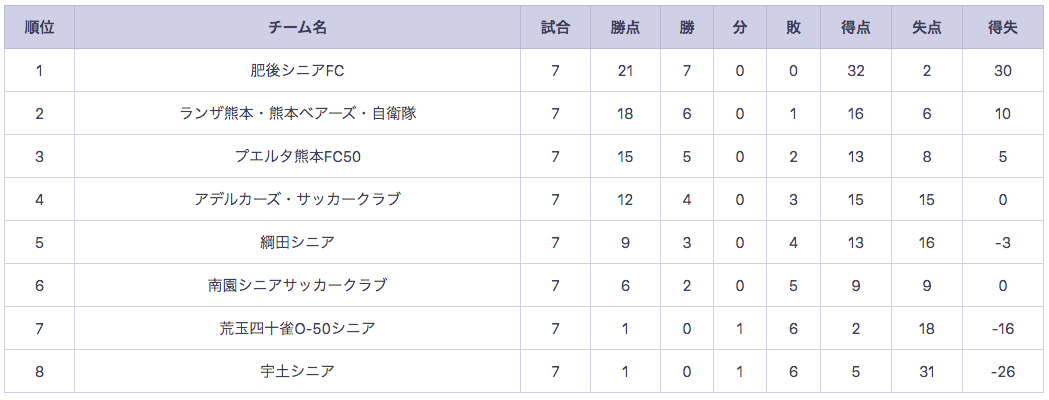This screenshot has height=400, width=1049.
Task: Select 南園シニアサッカークラブ team name
Action: (298, 285)
